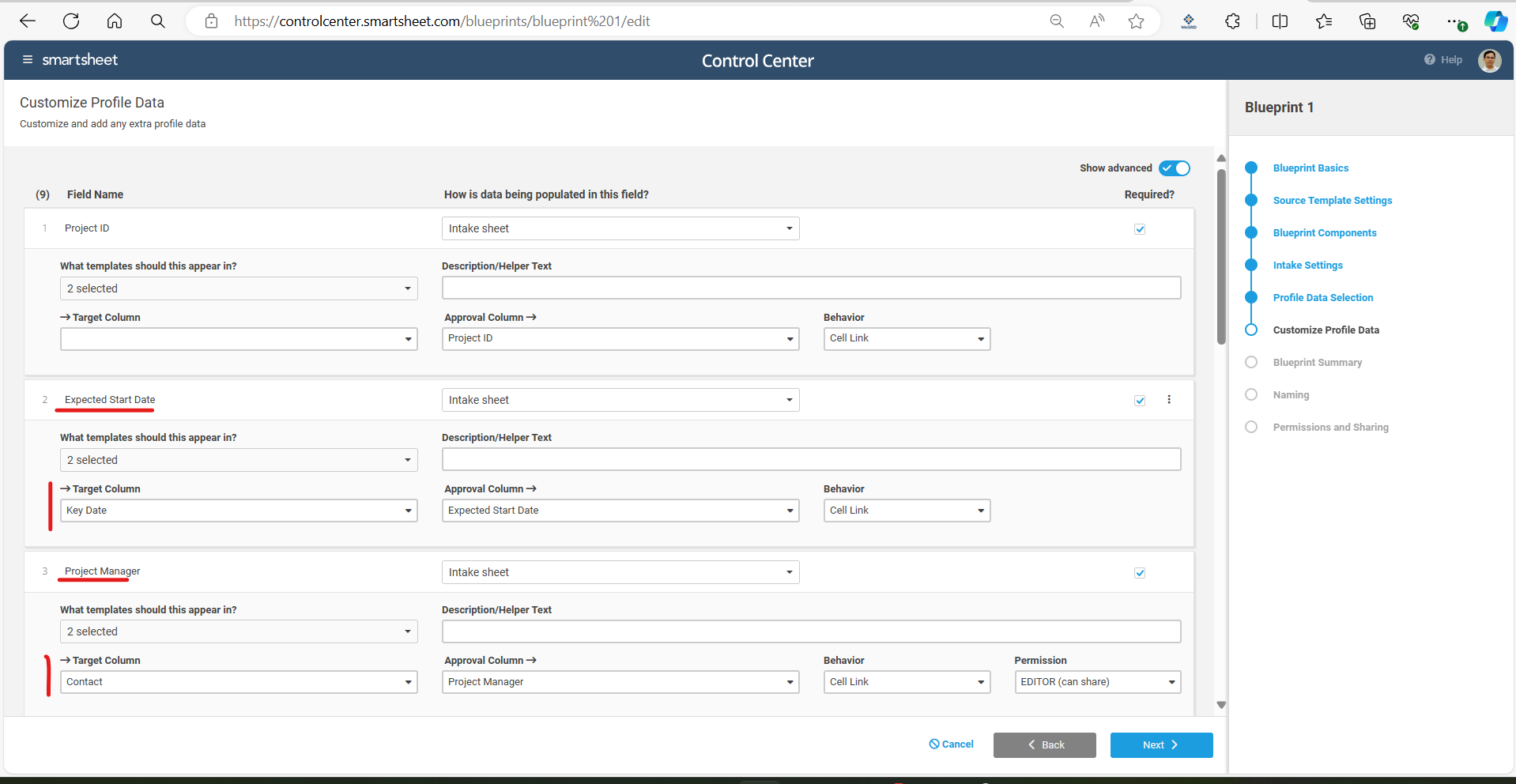Click the Permissions and Sharing step
Screen dimensions: 1516x784
pos(1330,428)
